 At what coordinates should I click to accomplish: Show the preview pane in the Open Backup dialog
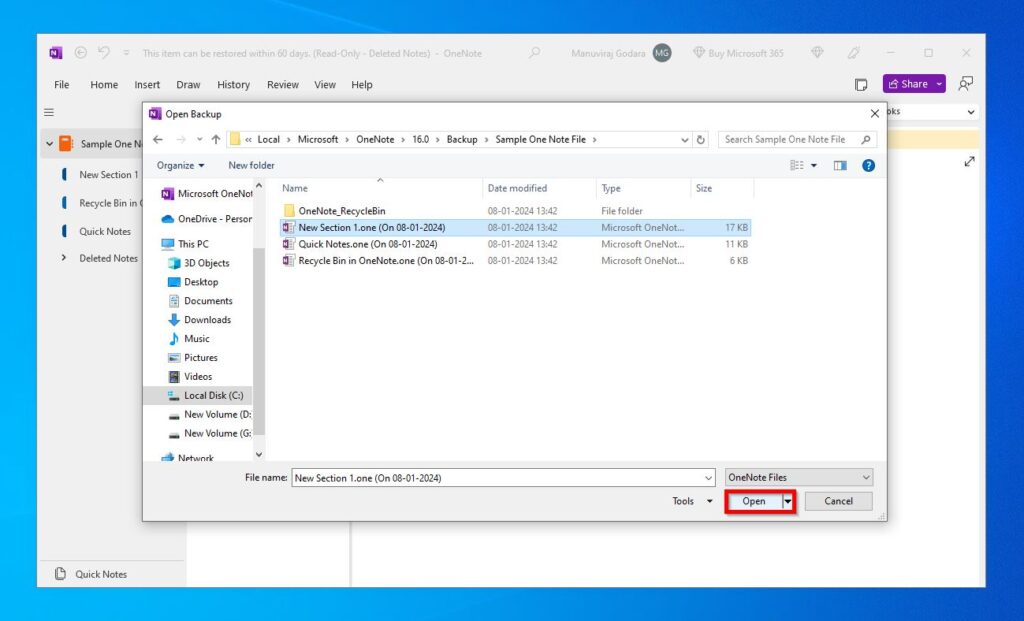coord(840,165)
